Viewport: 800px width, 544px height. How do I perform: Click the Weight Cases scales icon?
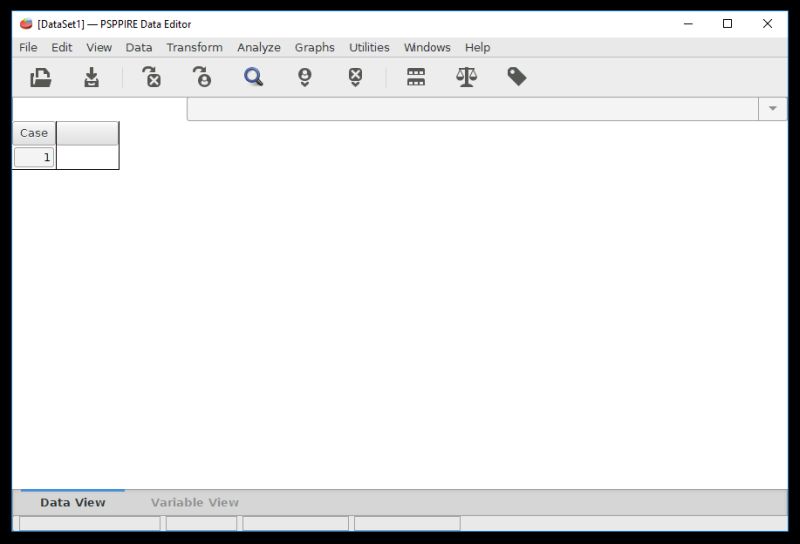(x=466, y=77)
